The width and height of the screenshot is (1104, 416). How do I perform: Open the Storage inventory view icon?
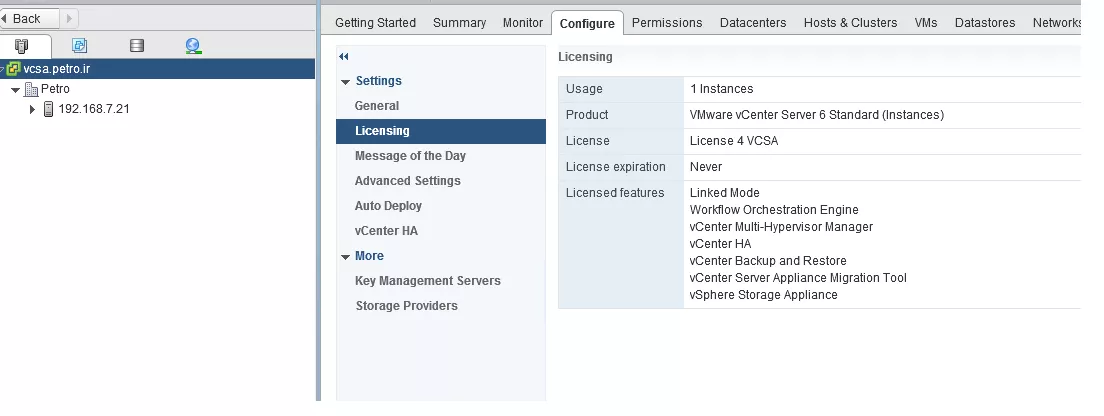point(137,46)
